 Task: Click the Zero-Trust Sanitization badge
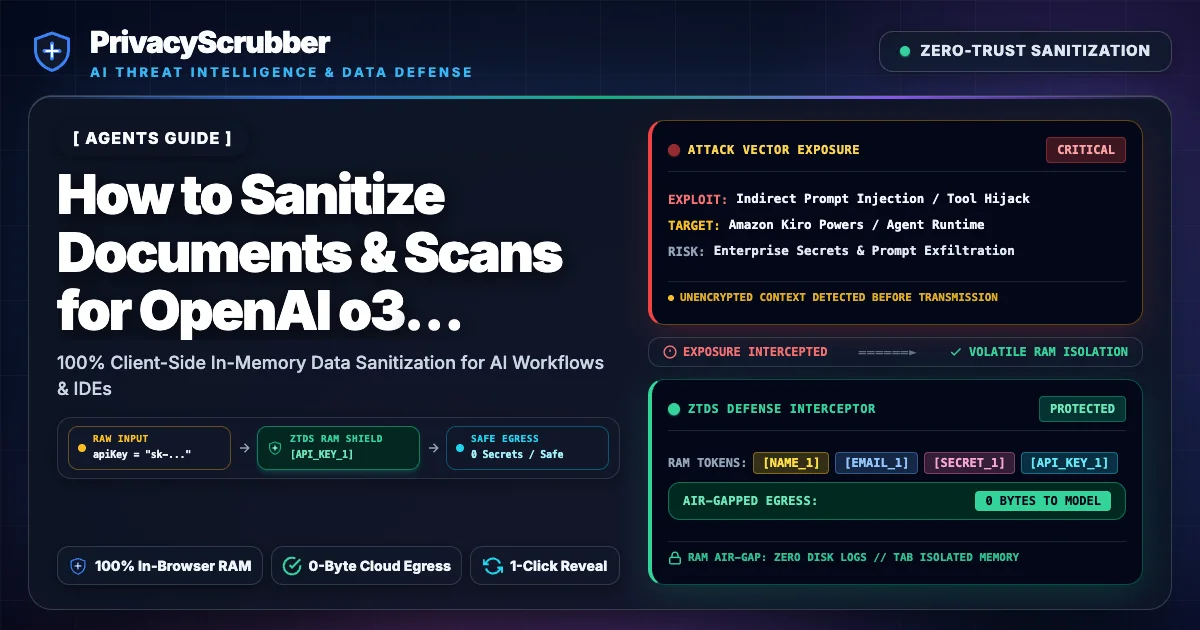coord(1025,51)
